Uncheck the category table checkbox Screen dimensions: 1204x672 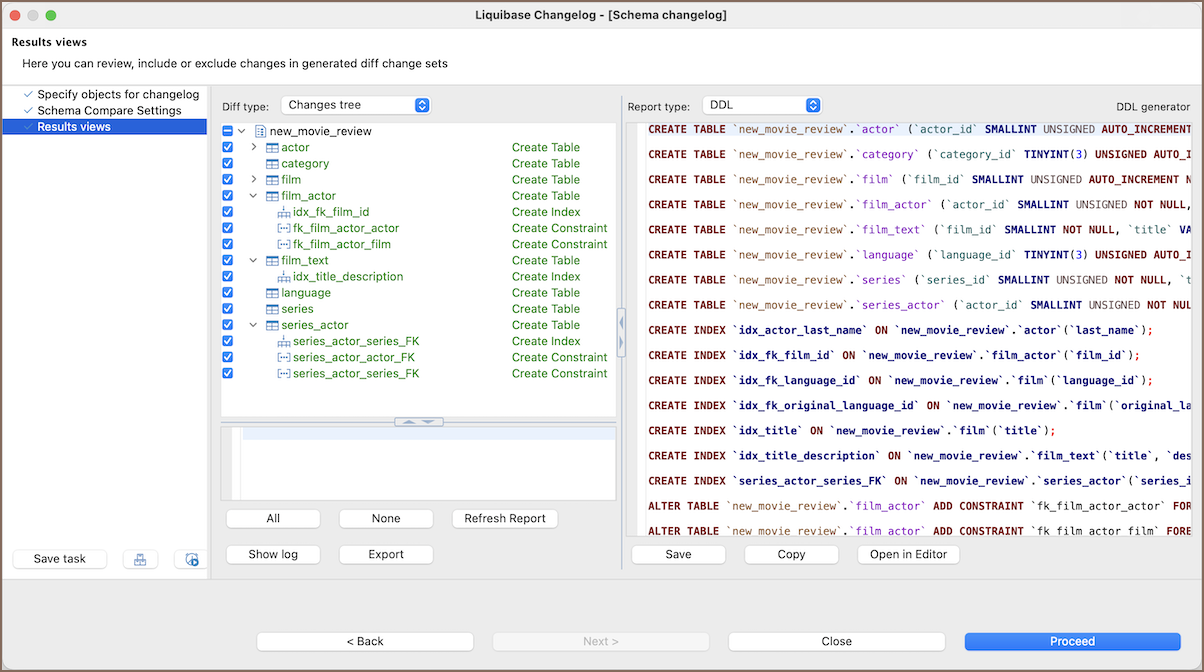pyautogui.click(x=228, y=164)
